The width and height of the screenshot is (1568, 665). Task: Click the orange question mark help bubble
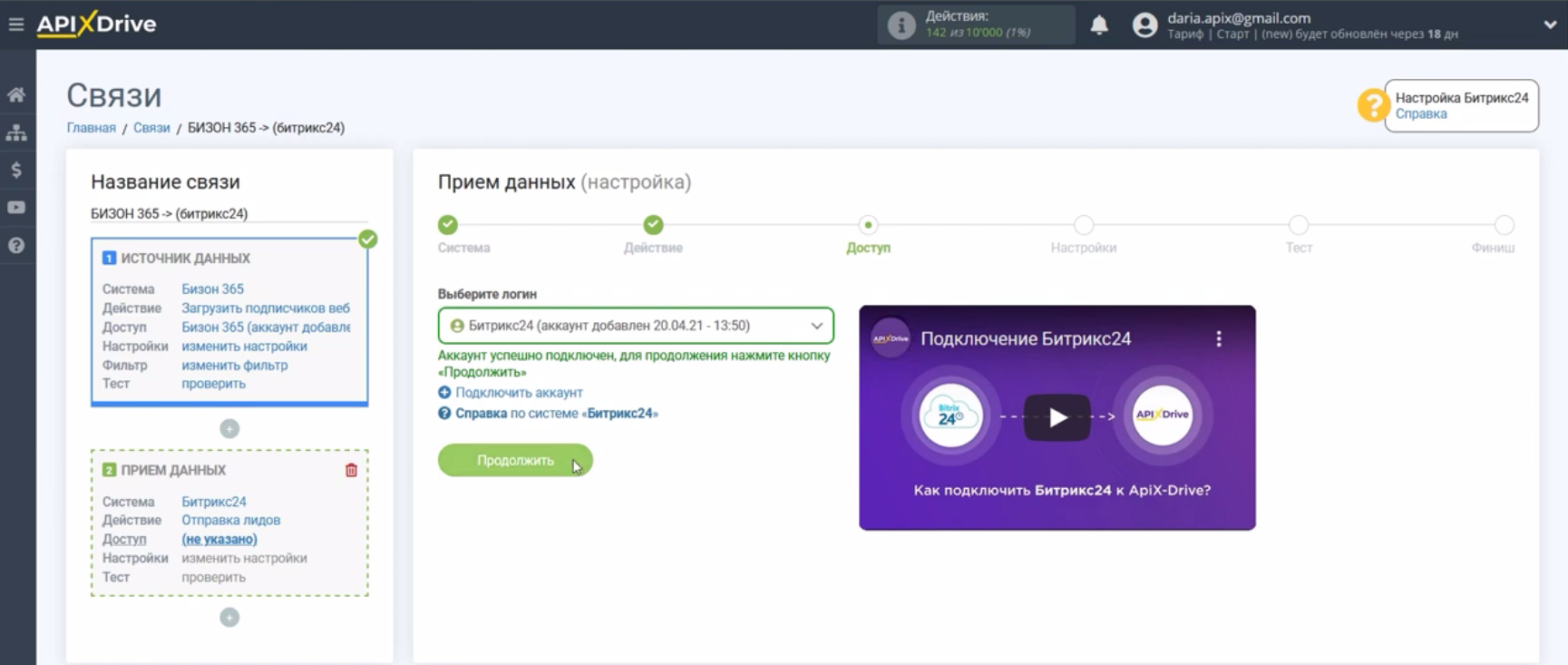pos(1373,105)
